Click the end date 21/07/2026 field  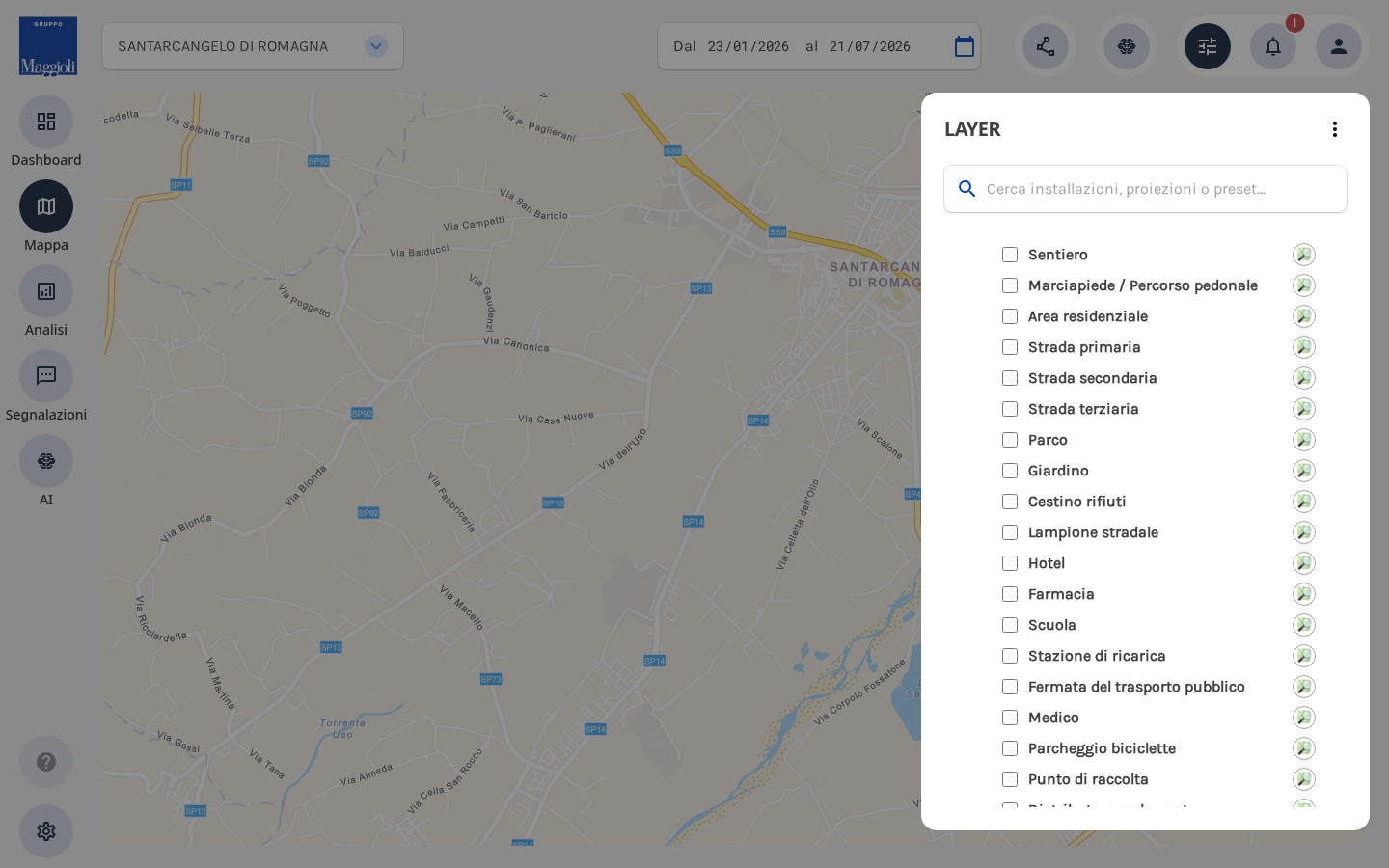point(869,46)
